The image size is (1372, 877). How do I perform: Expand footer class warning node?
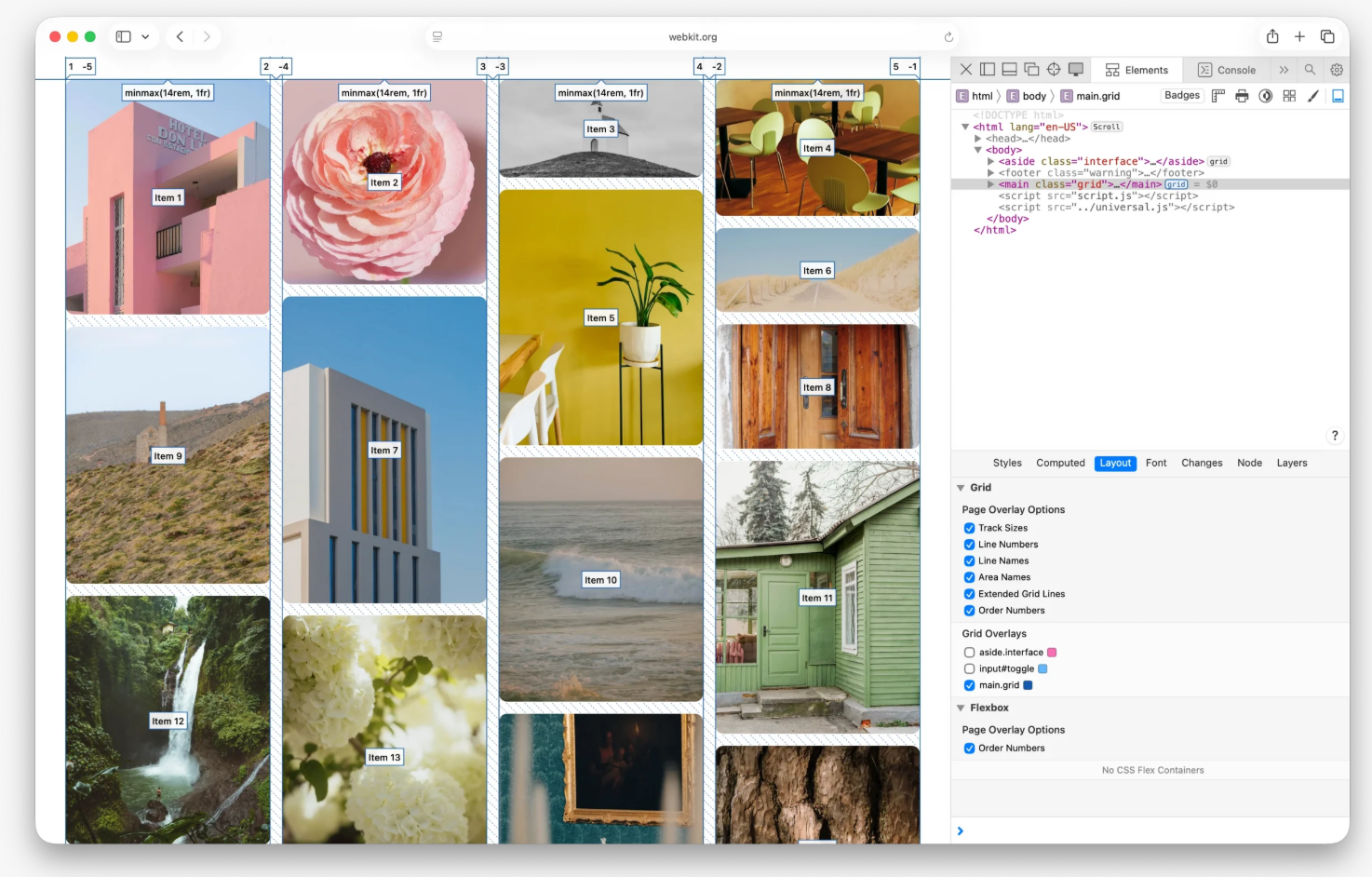coord(990,173)
